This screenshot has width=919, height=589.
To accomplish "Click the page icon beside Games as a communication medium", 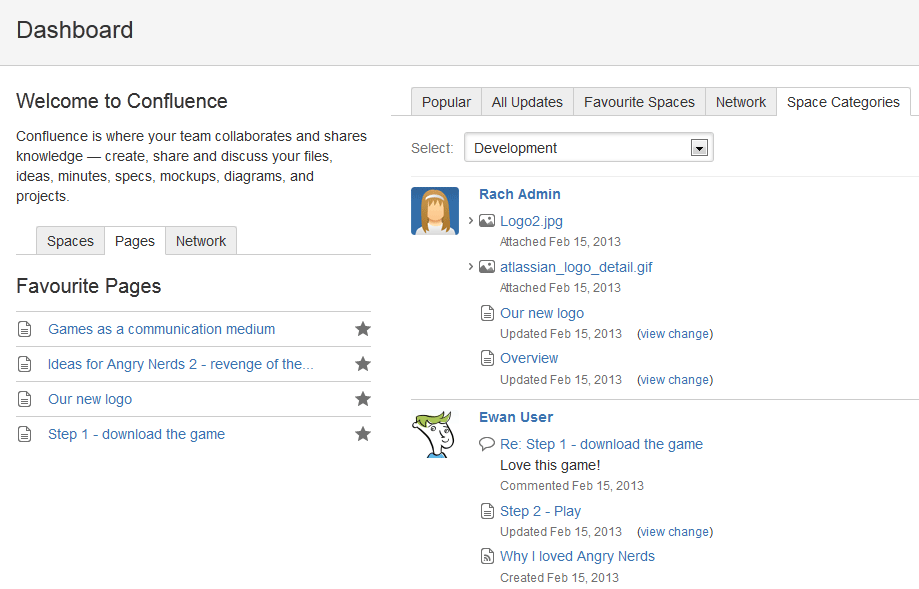I will pyautogui.click(x=24, y=328).
